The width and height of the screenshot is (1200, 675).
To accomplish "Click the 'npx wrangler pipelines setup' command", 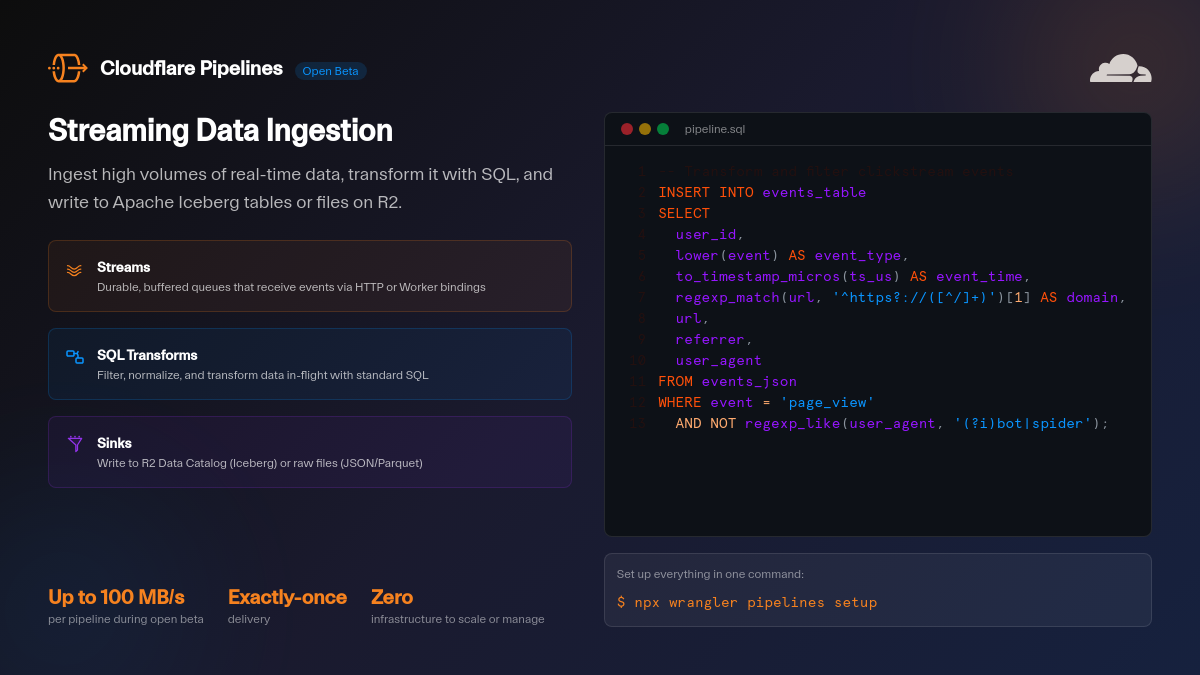I will (756, 602).
